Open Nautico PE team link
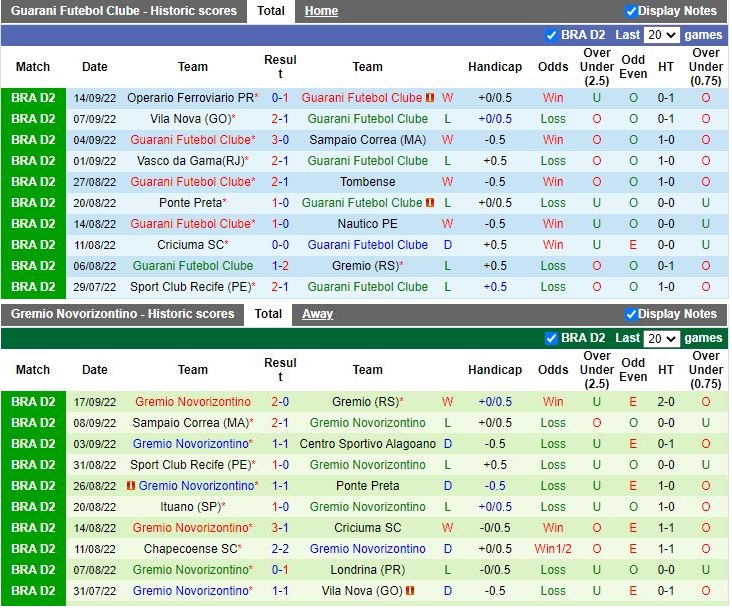 click(x=367, y=224)
